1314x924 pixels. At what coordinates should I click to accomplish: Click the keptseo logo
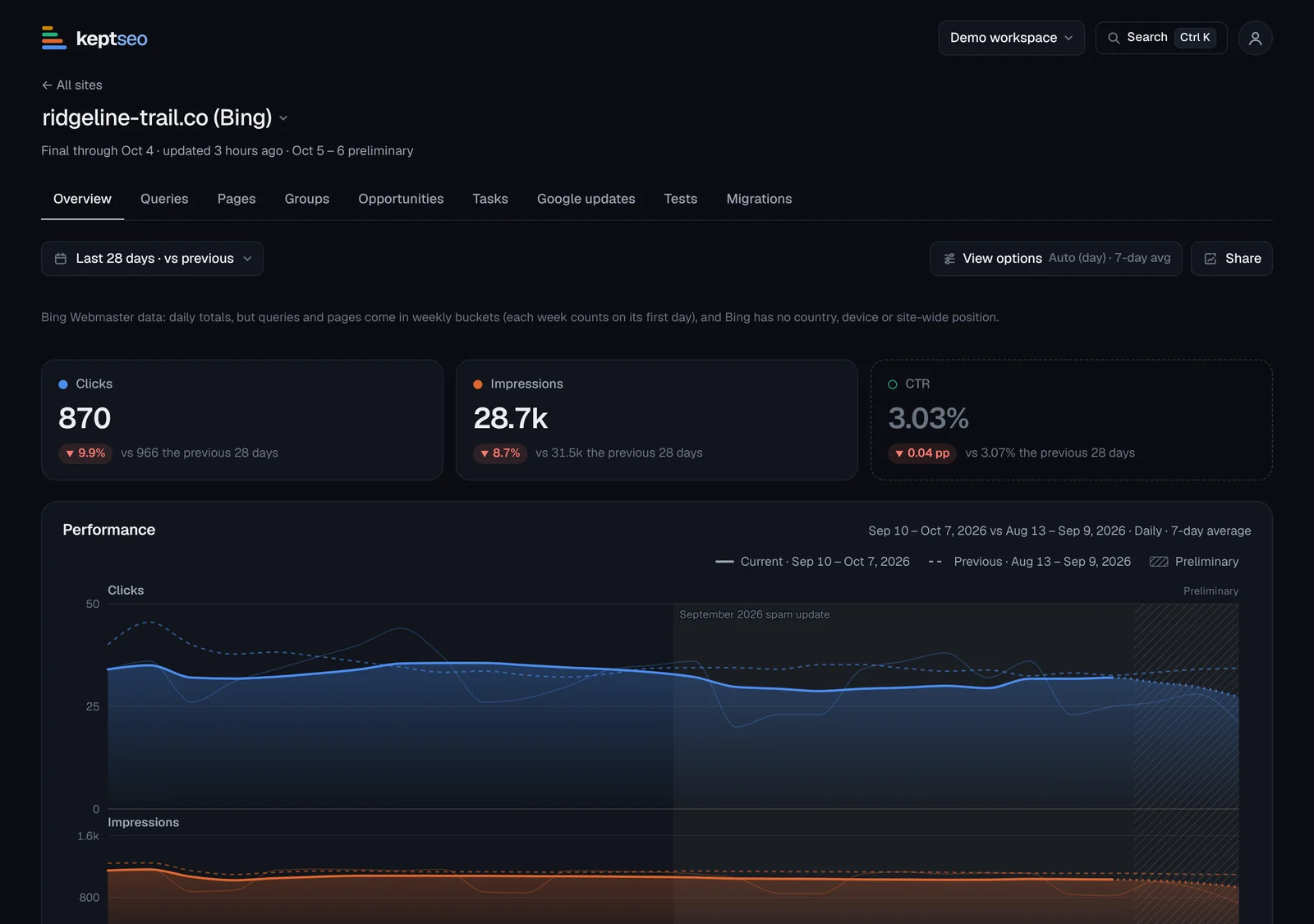[x=94, y=38]
